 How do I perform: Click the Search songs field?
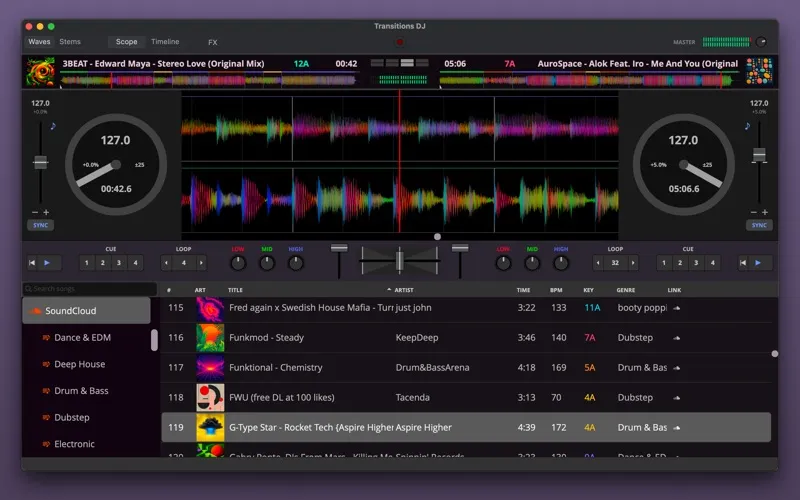point(90,289)
